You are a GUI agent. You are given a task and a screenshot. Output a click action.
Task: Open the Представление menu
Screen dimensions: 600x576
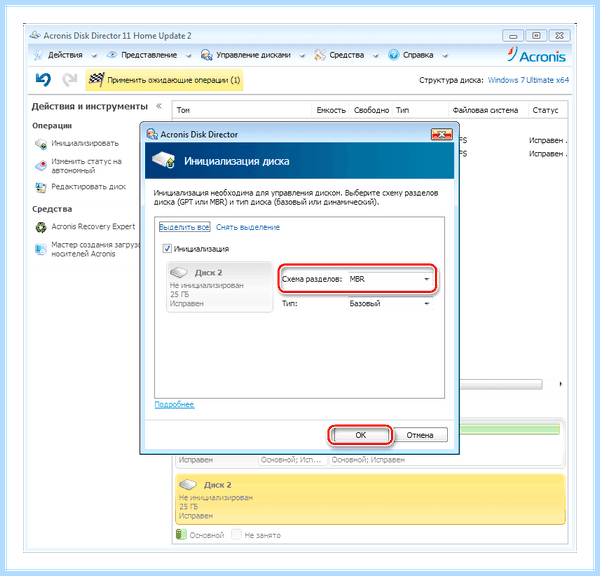tap(149, 55)
